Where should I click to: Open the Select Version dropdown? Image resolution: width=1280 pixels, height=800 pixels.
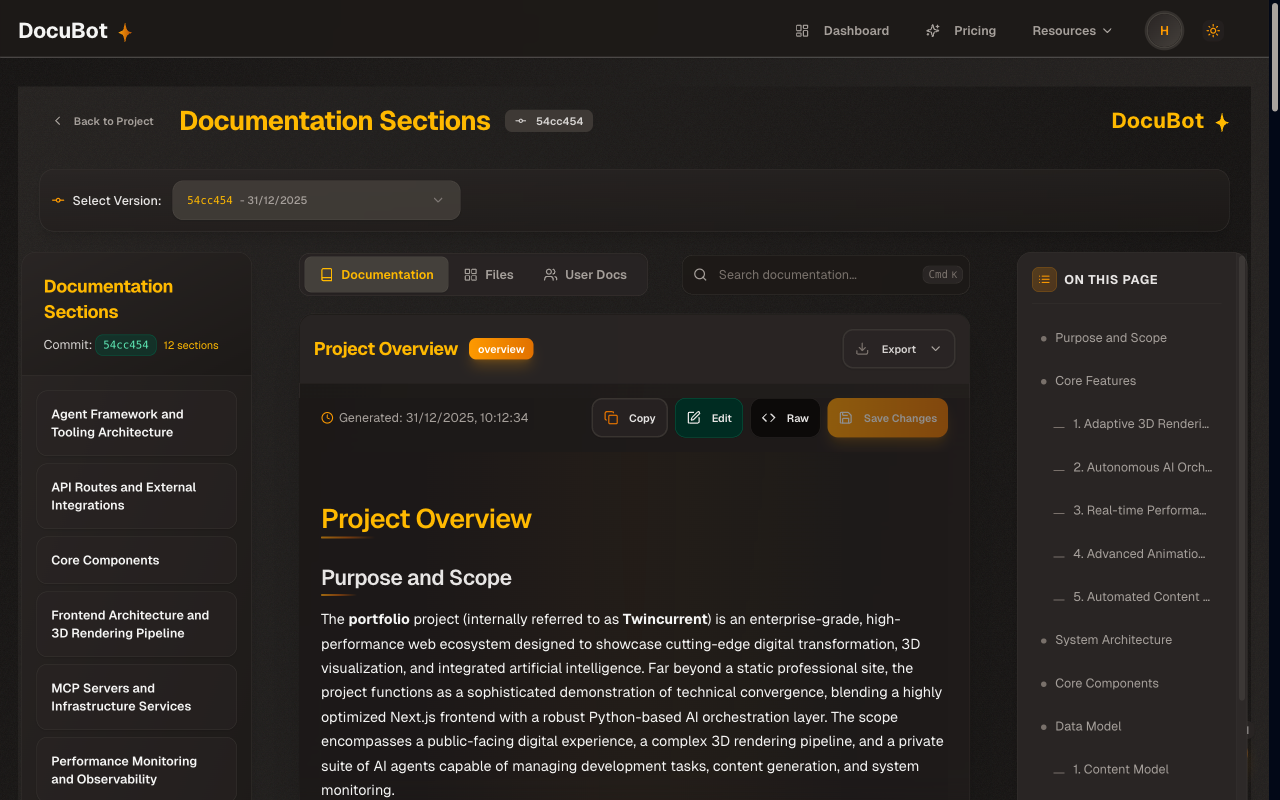(316, 200)
